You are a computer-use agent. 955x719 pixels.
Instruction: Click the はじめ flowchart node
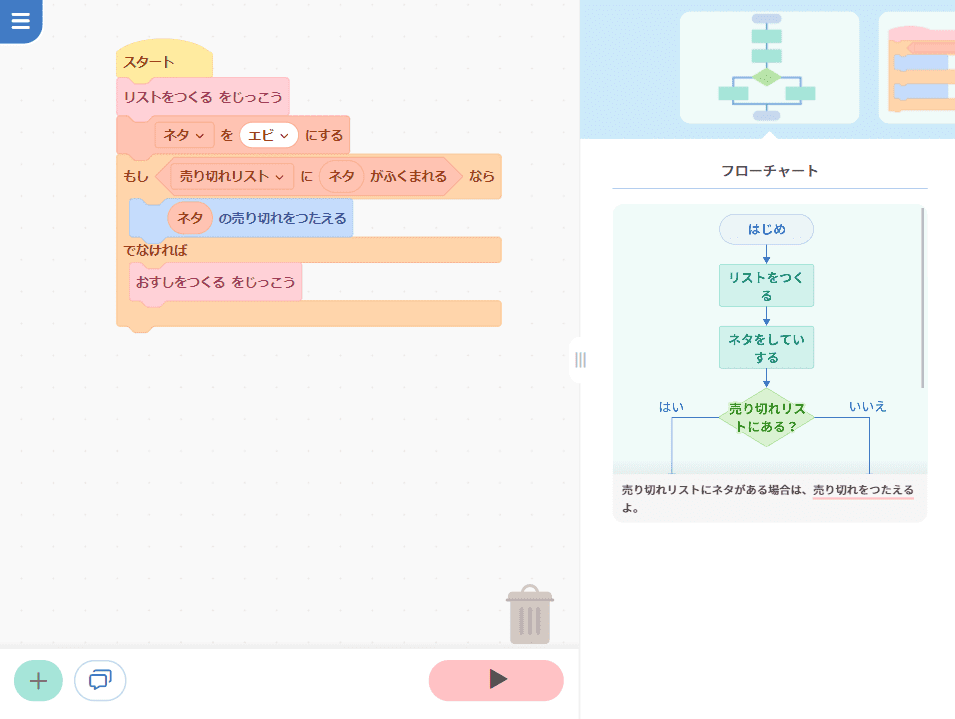766,229
